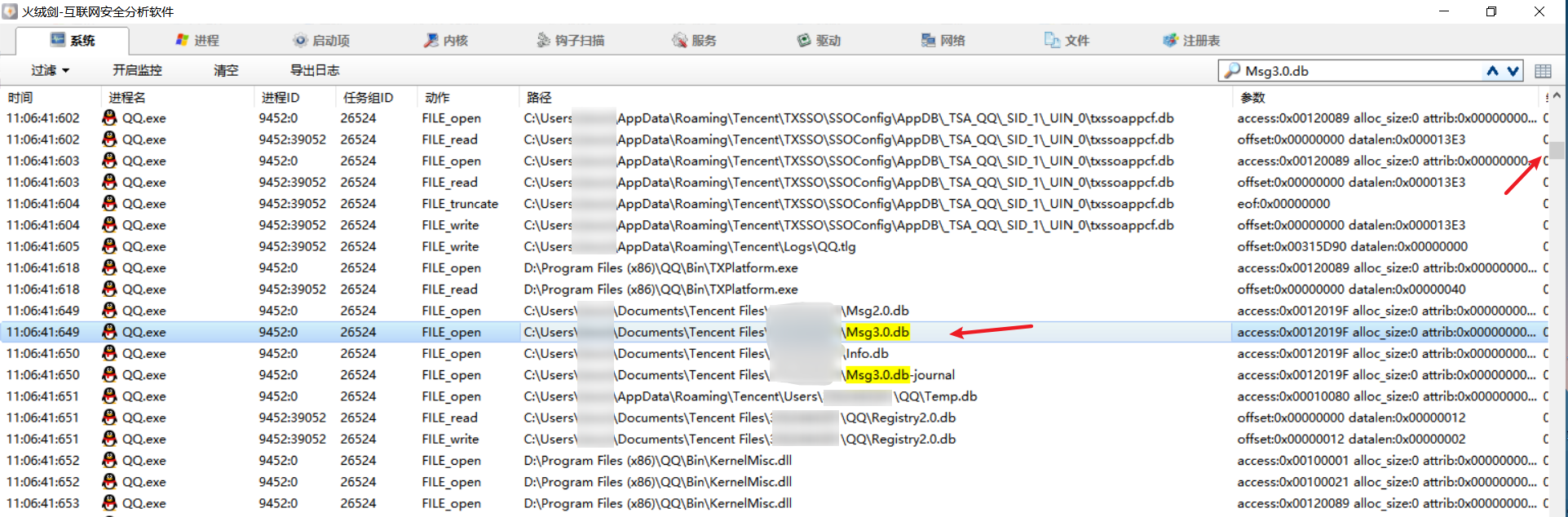Jump to next search match arrow
This screenshot has width=1568, height=517.
click(x=1513, y=71)
